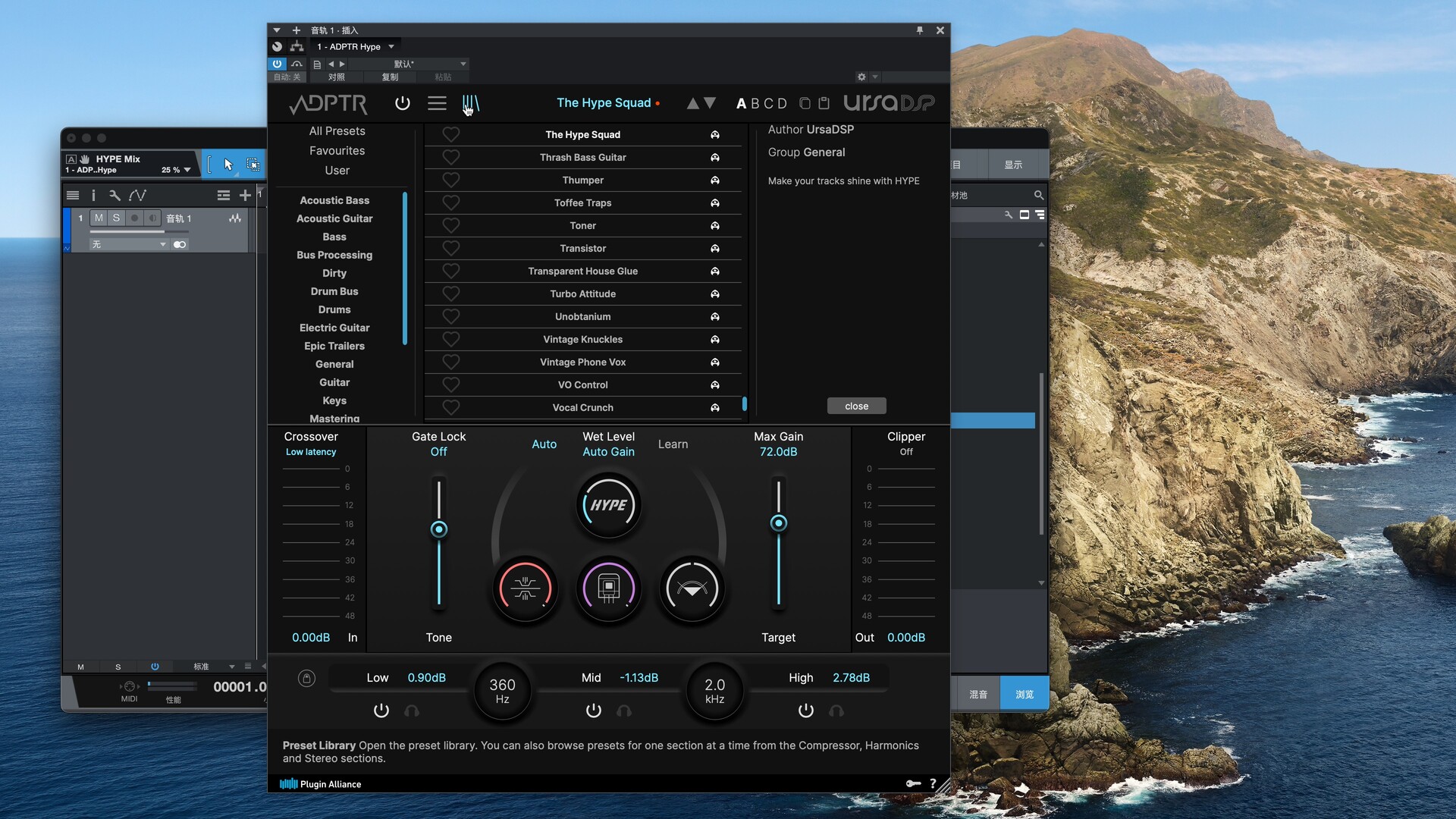Open the Plugin Alliance help question mark
The height and width of the screenshot is (819, 1456).
(x=933, y=783)
